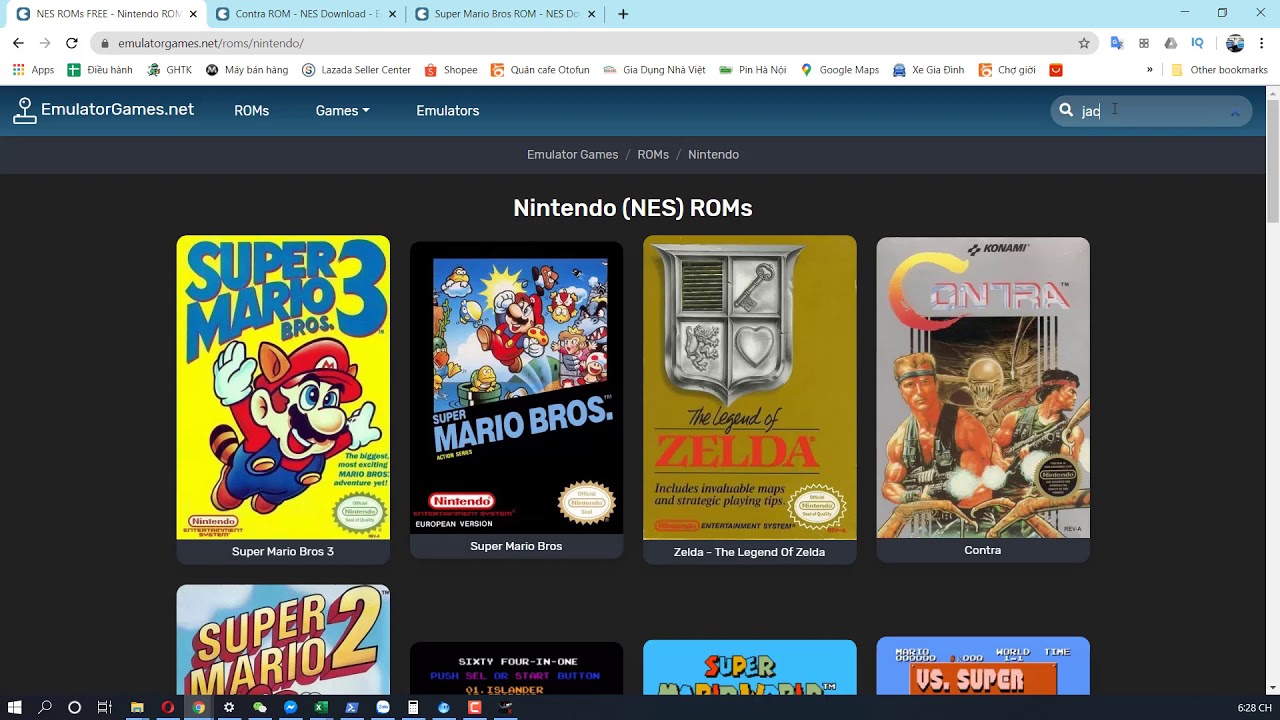
Task: Click the EmulatorGames.net joystick logo icon
Action: 24,110
